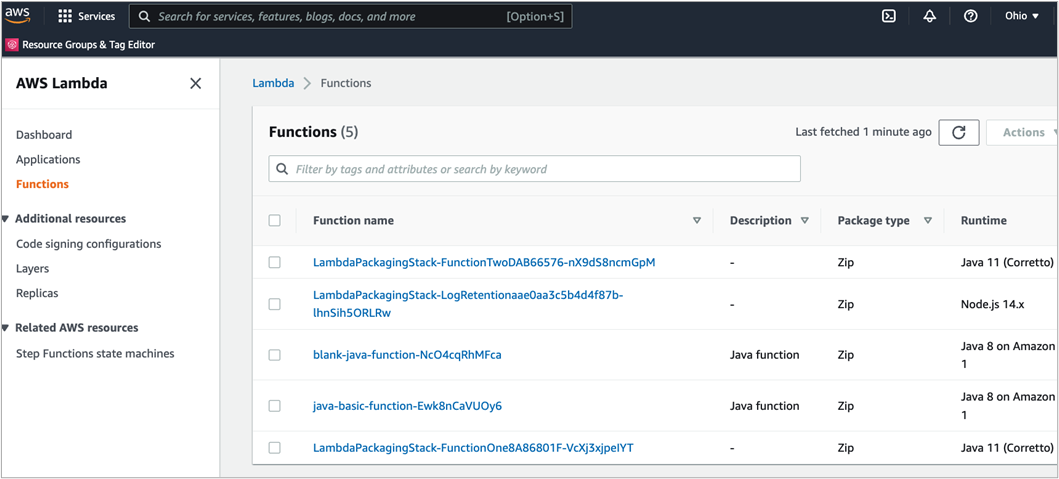Open the Ohio region dropdown
This screenshot has width=1059, height=479.
(x=1021, y=16)
